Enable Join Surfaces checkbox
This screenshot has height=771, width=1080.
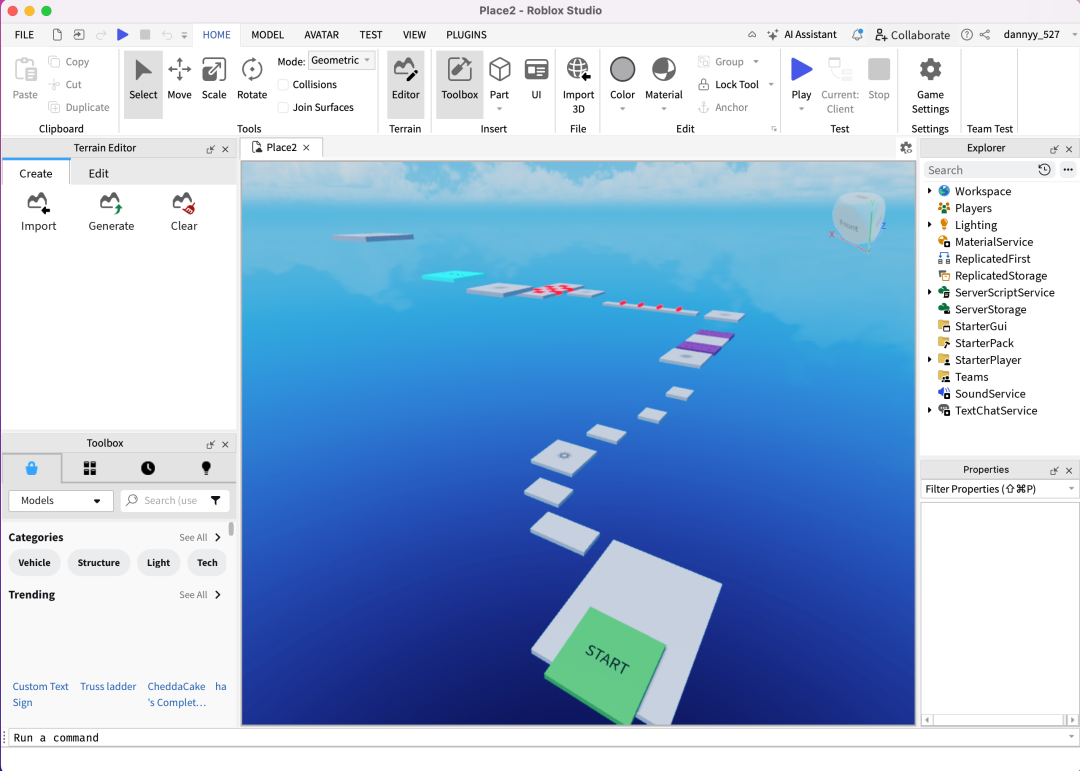pos(283,107)
